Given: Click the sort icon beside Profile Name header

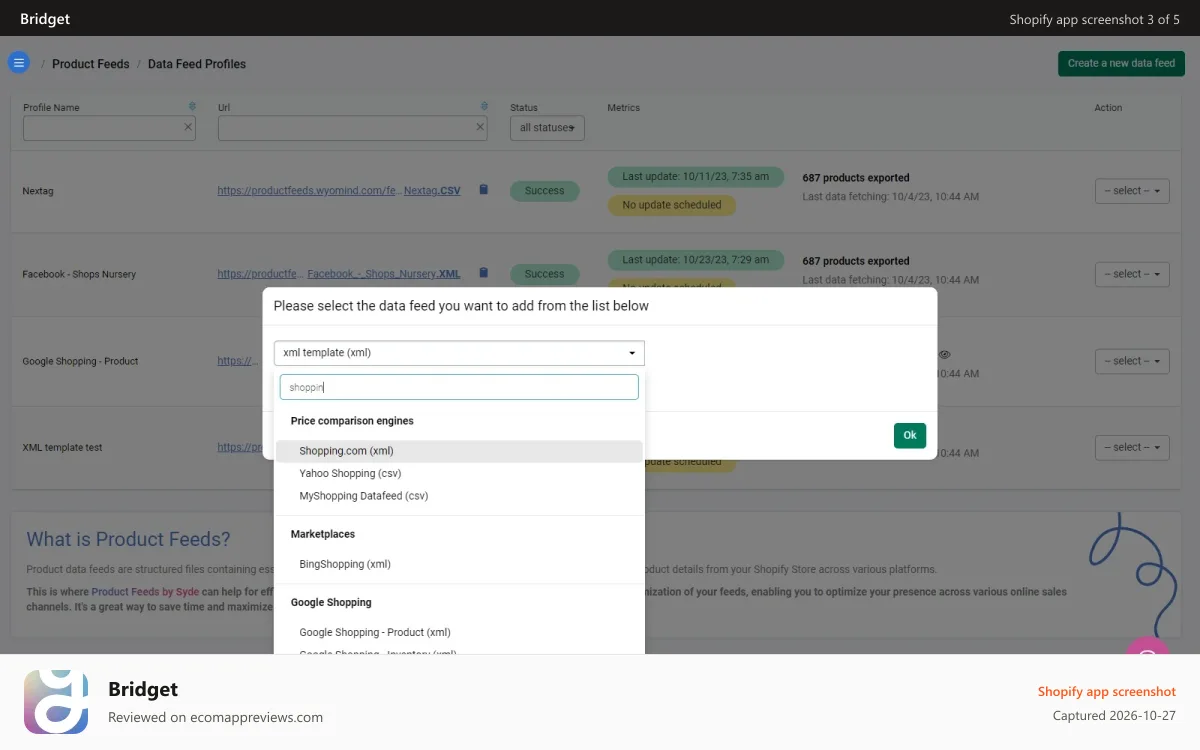Looking at the screenshot, I should coord(192,106).
